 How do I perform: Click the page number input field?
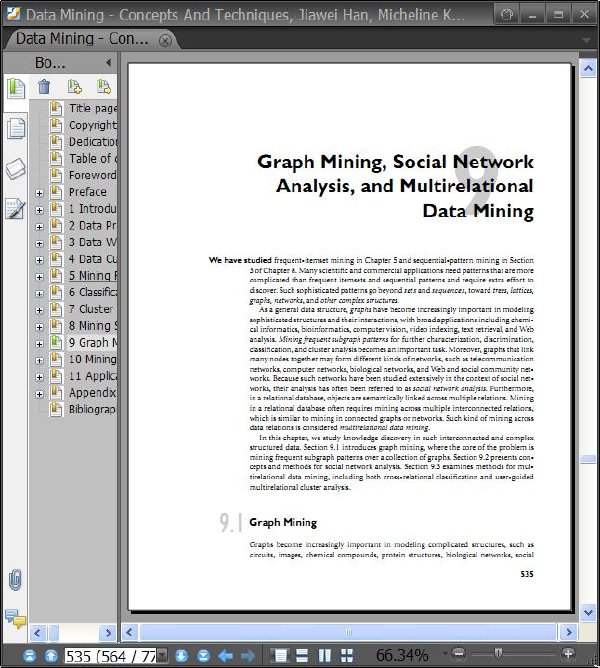pyautogui.click(x=110, y=656)
